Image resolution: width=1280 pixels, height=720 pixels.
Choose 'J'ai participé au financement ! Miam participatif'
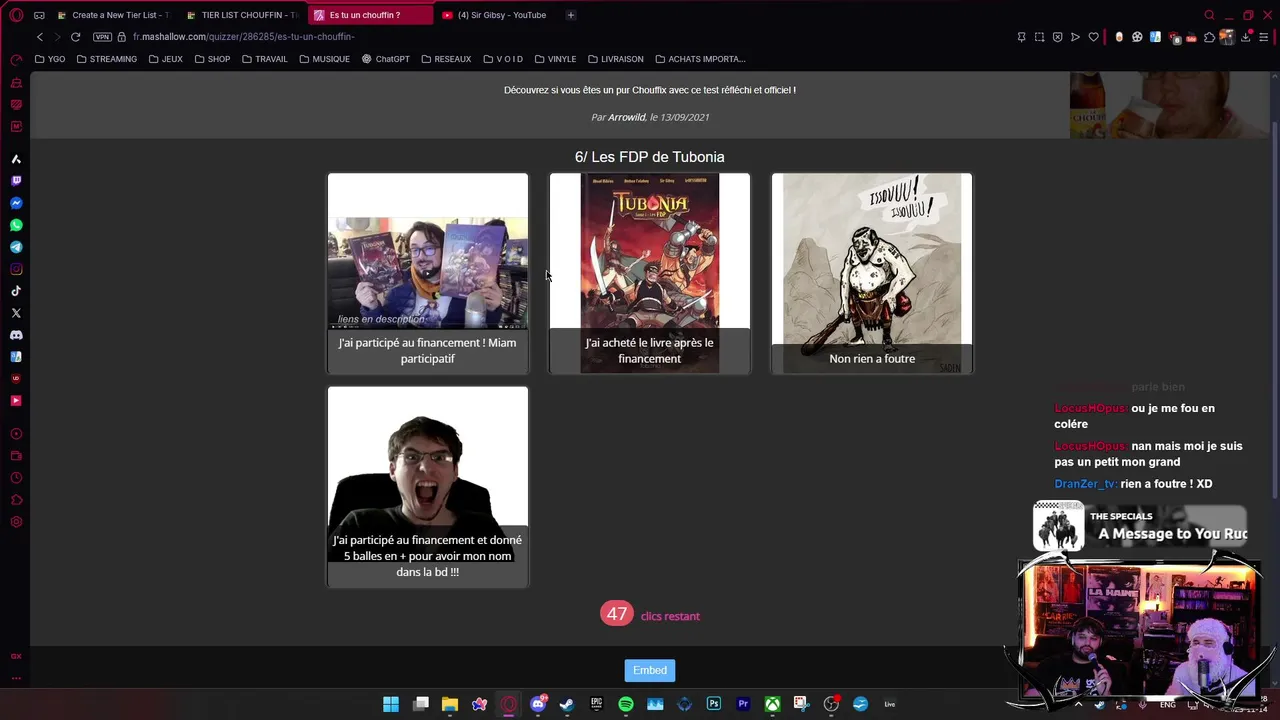(428, 273)
